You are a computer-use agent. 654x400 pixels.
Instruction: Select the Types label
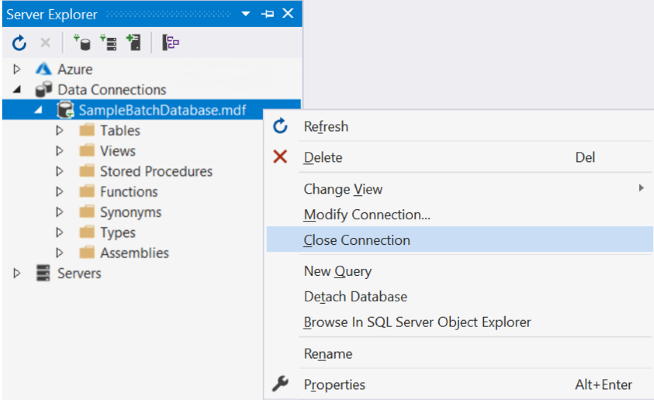pyautogui.click(x=118, y=233)
